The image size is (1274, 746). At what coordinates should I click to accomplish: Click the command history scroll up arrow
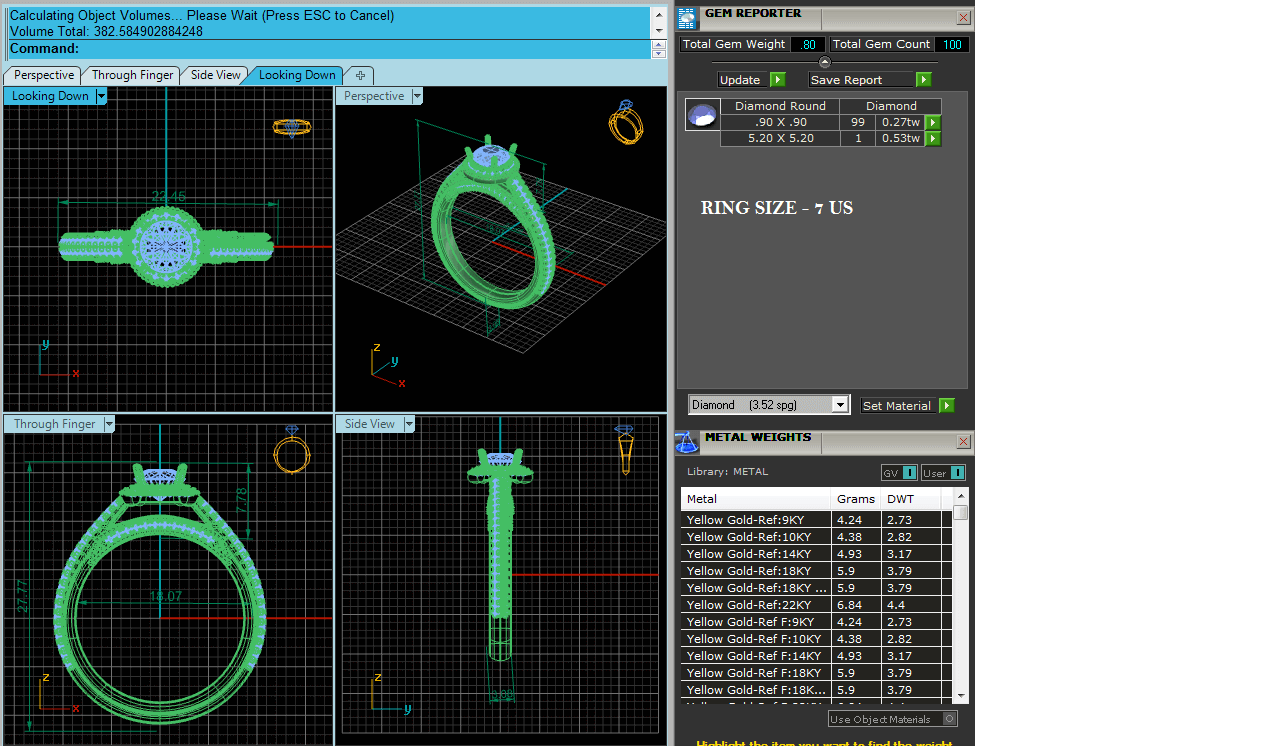pos(659,15)
